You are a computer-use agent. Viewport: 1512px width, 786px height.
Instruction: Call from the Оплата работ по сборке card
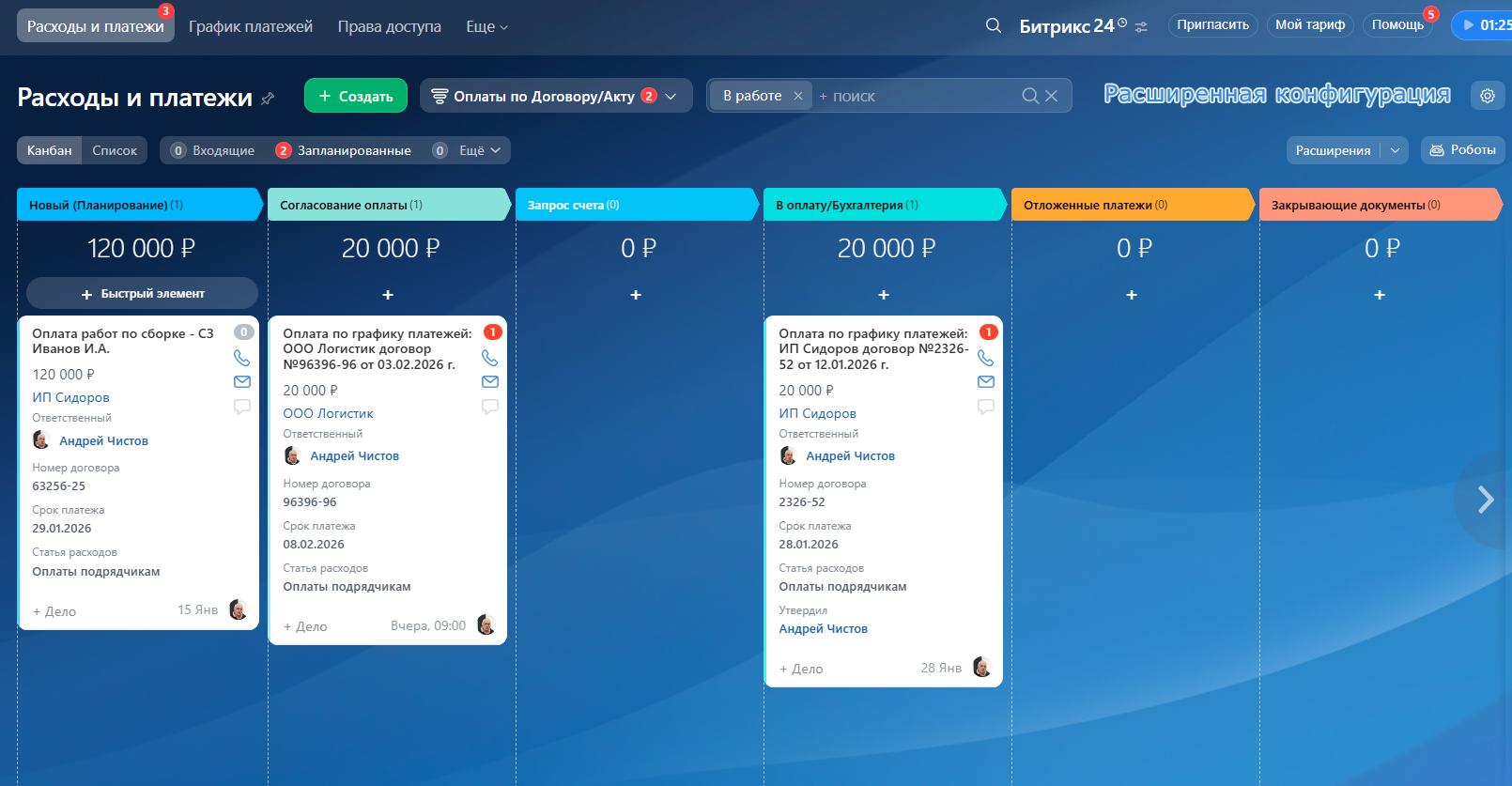[241, 358]
